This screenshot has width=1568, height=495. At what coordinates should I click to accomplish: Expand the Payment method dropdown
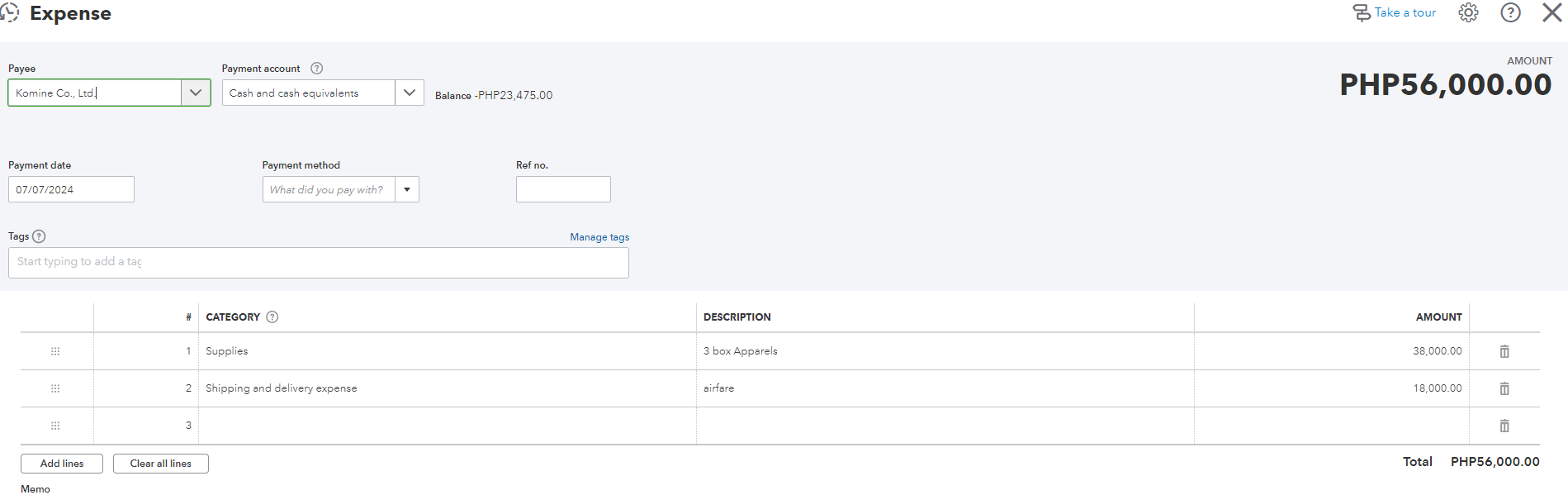point(407,190)
